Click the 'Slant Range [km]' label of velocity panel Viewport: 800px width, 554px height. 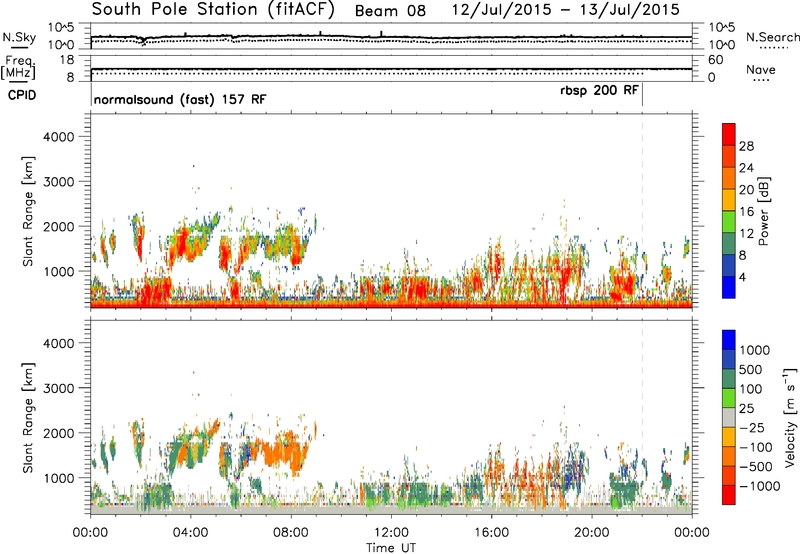click(28, 418)
